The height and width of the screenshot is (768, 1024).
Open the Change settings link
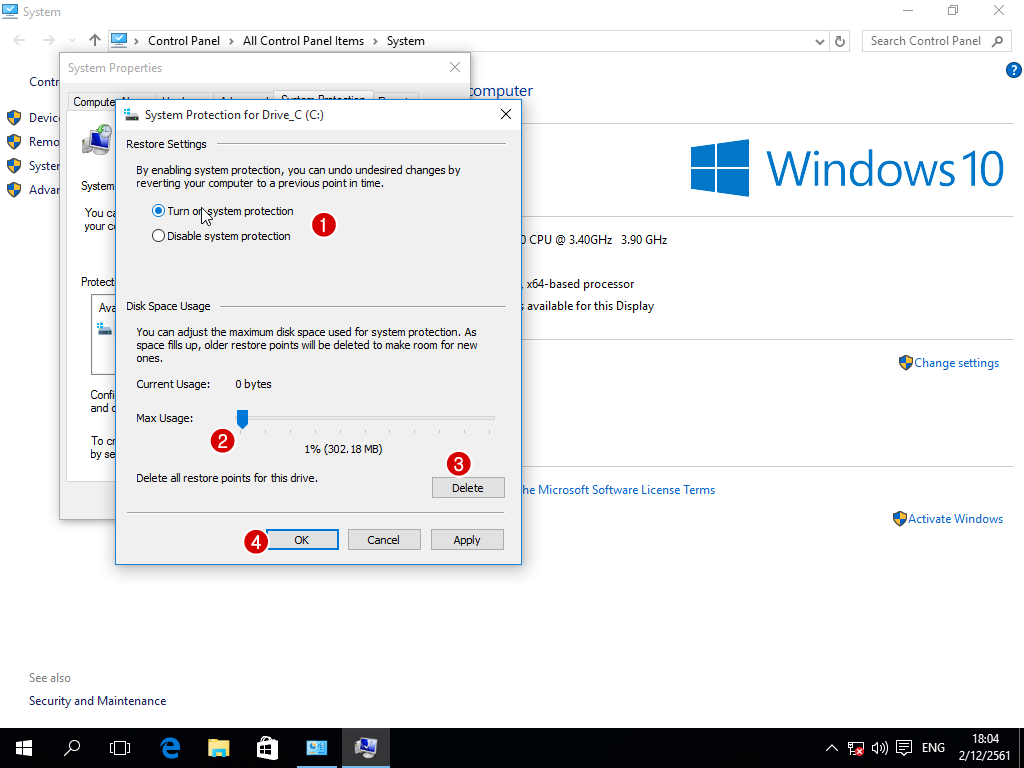pos(956,363)
